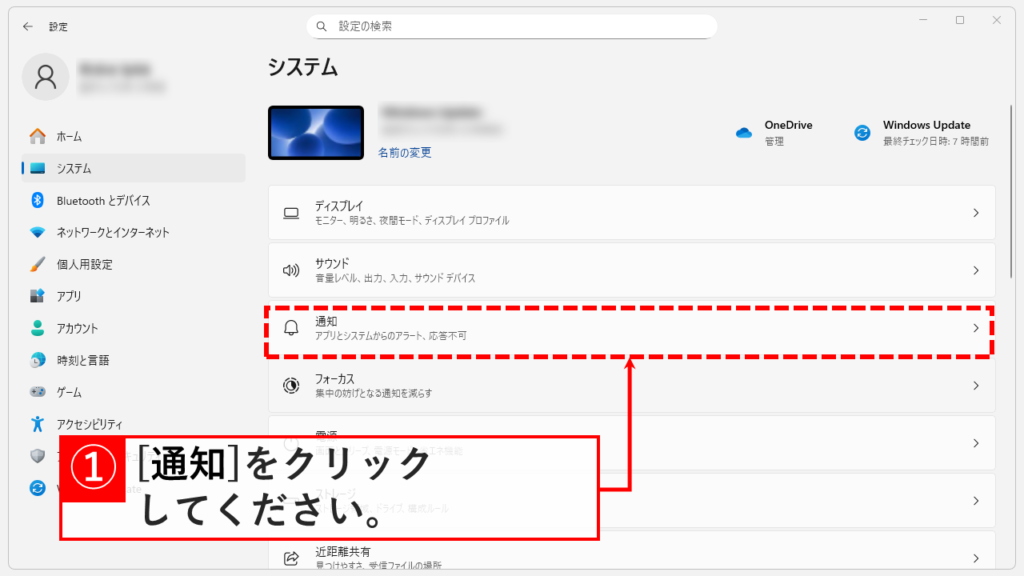The width and height of the screenshot is (1024, 576).
Task: Open the ディスプレイ settings via monitor icon
Action: click(x=291, y=213)
